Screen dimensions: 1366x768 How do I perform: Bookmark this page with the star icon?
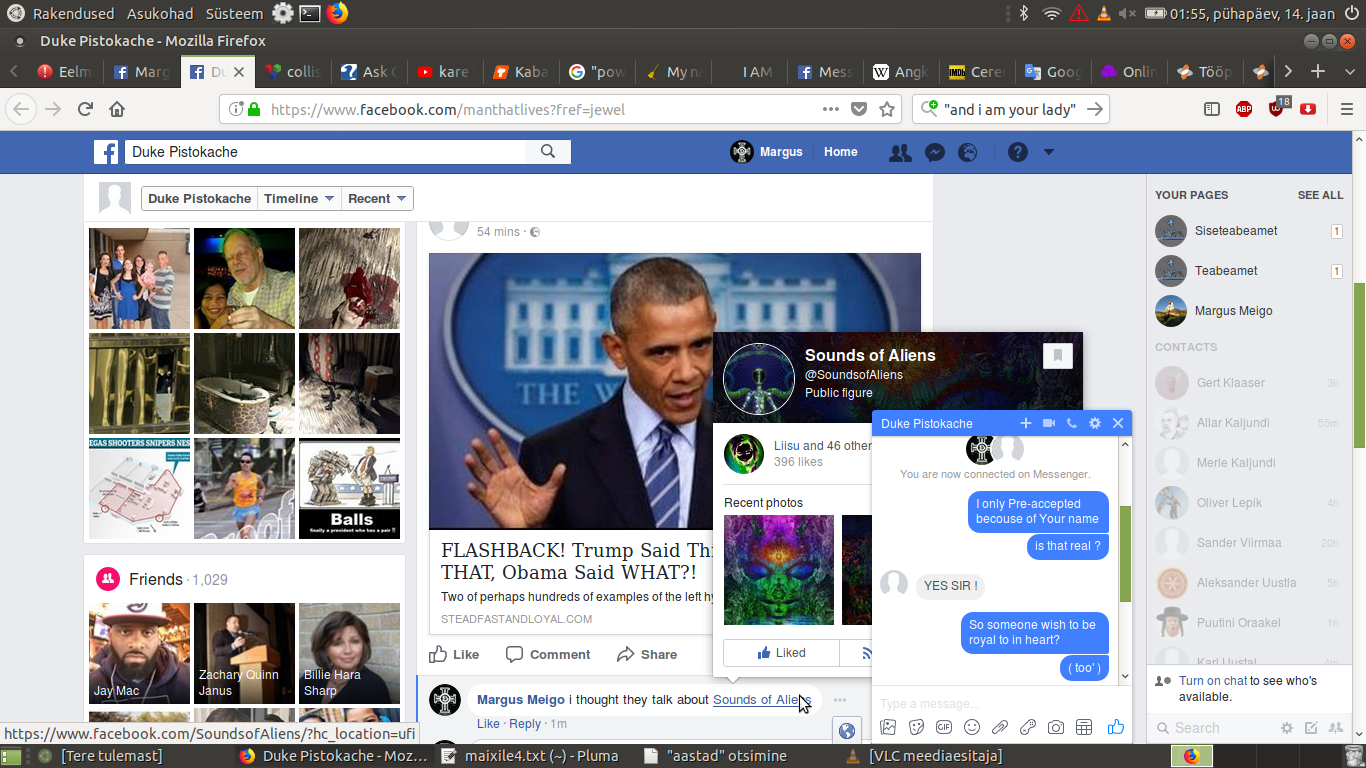click(x=887, y=109)
